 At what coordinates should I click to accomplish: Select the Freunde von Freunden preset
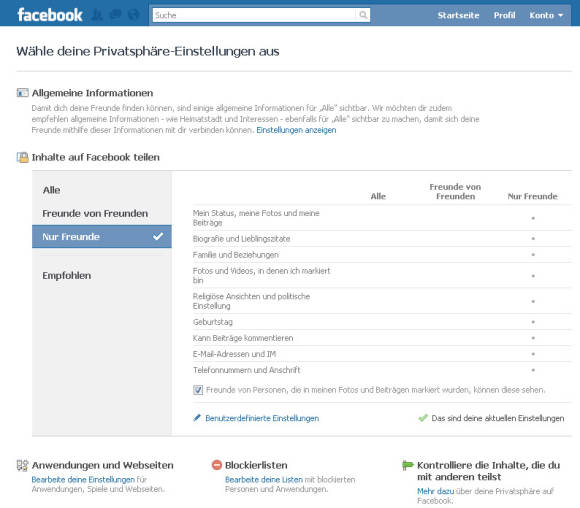[102, 213]
